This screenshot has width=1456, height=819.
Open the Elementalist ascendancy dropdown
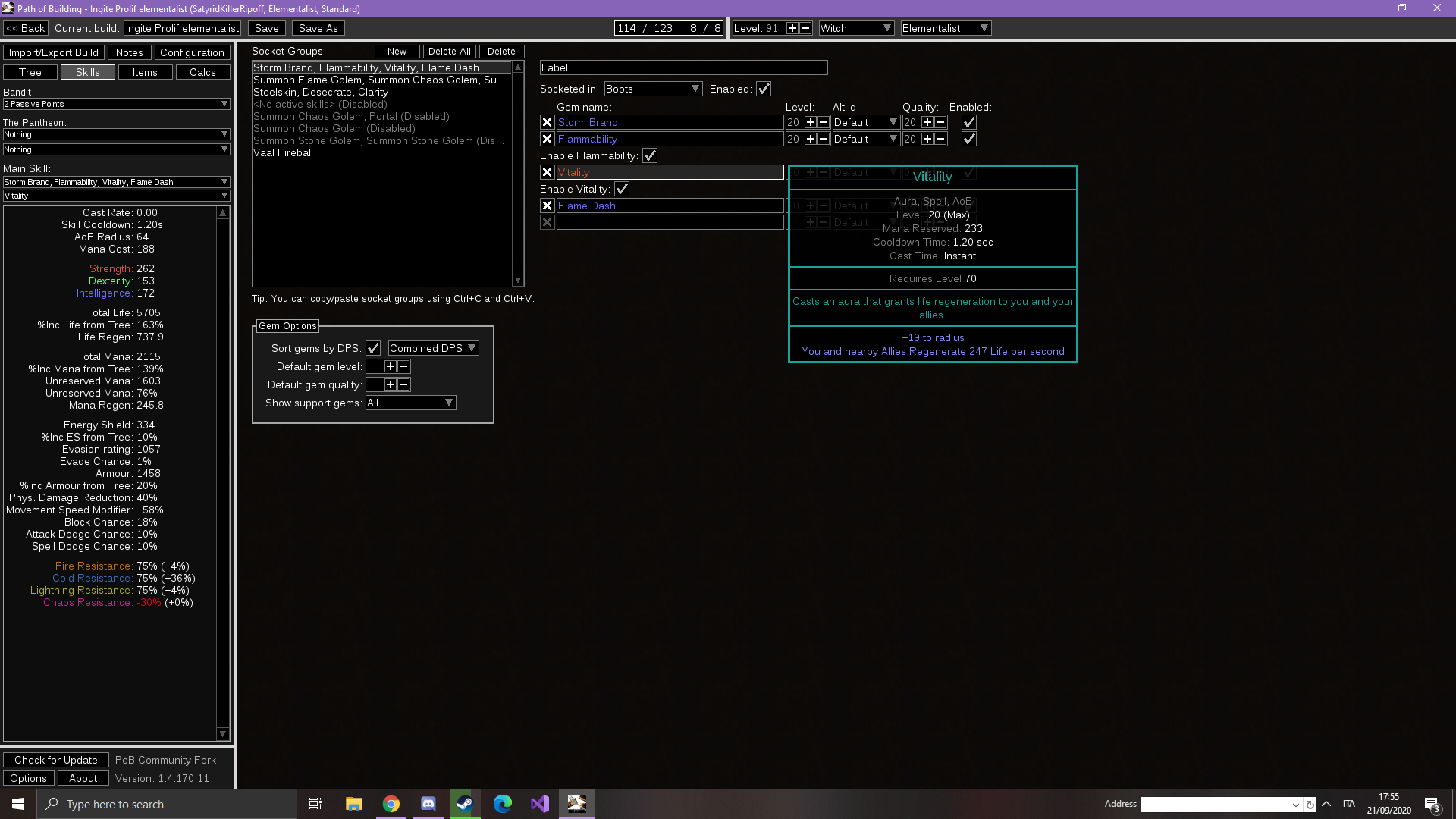click(946, 28)
